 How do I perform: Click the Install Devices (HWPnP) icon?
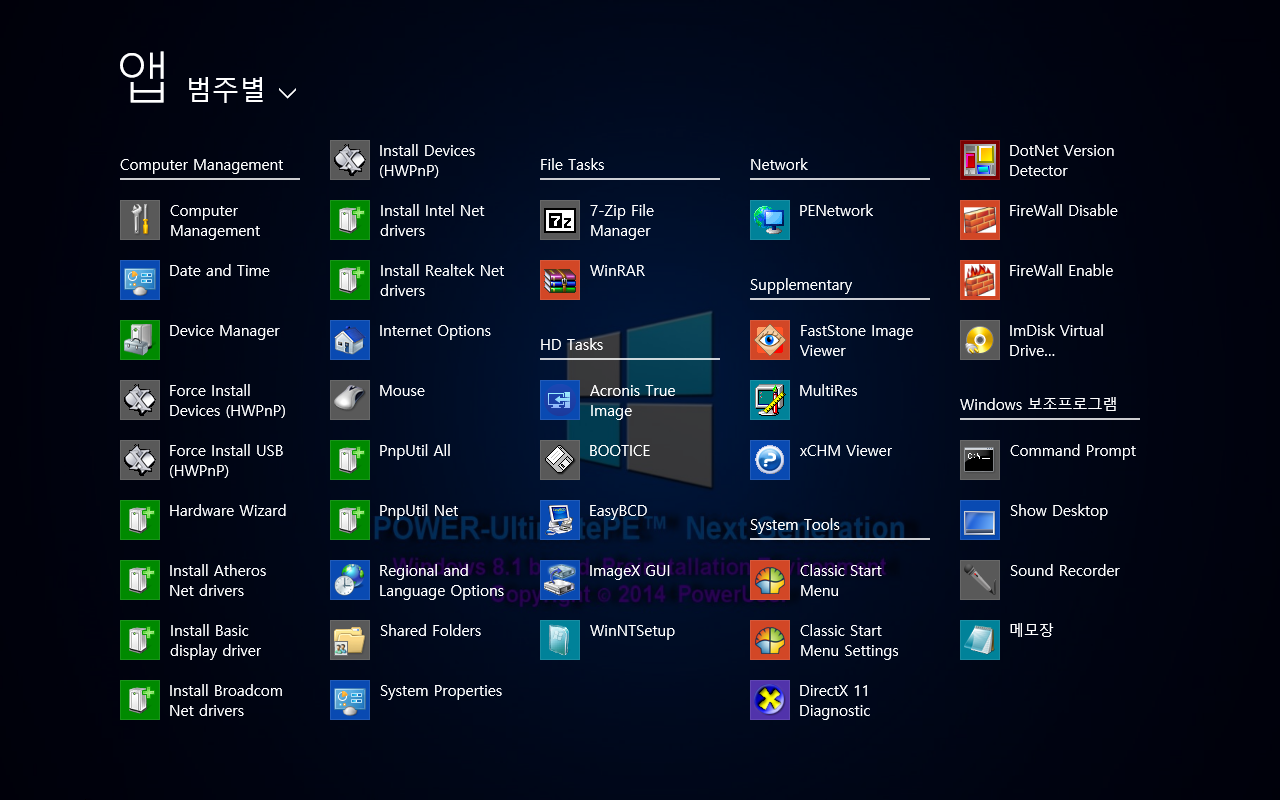(350, 160)
